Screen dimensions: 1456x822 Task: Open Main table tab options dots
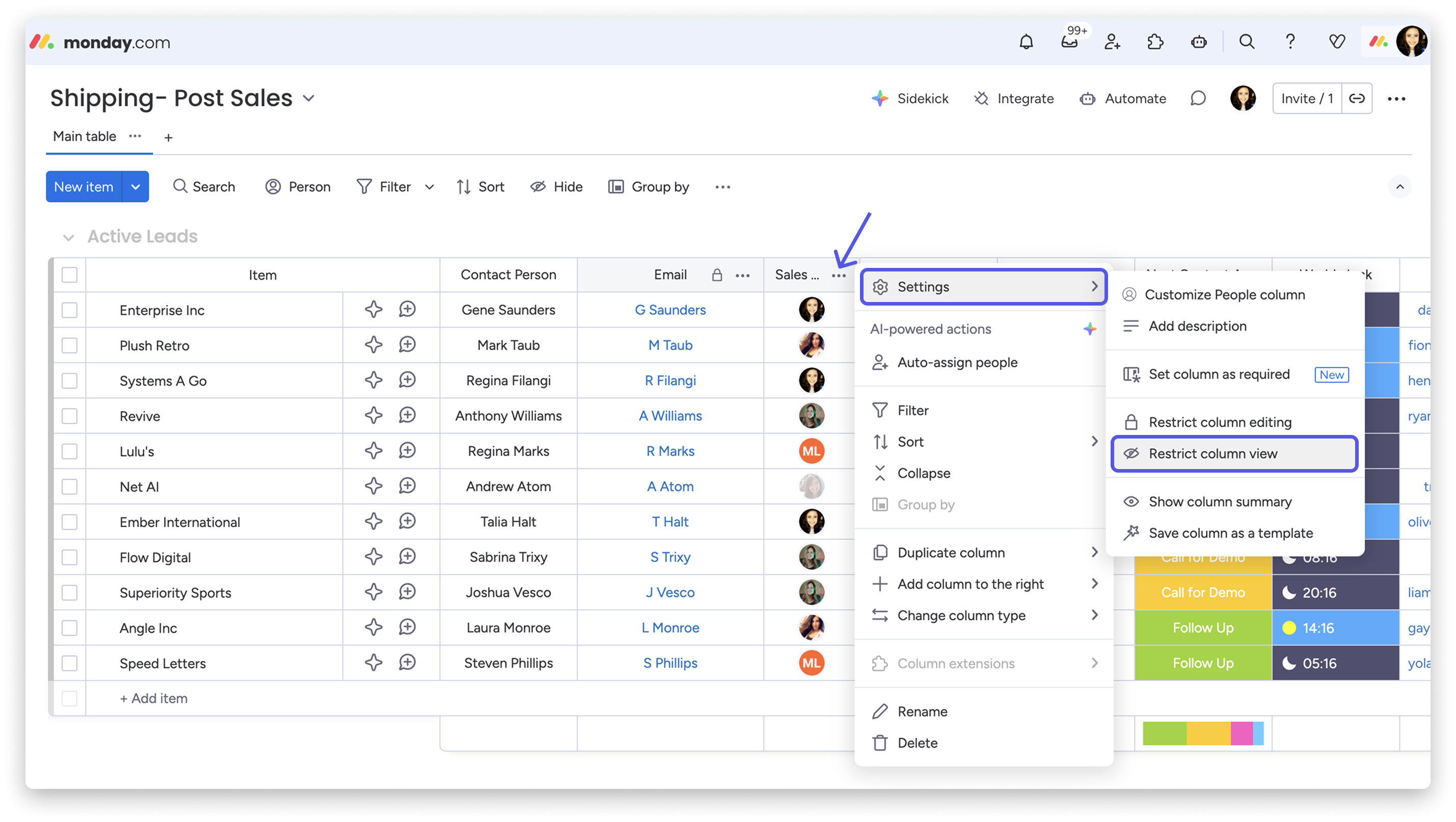134,136
